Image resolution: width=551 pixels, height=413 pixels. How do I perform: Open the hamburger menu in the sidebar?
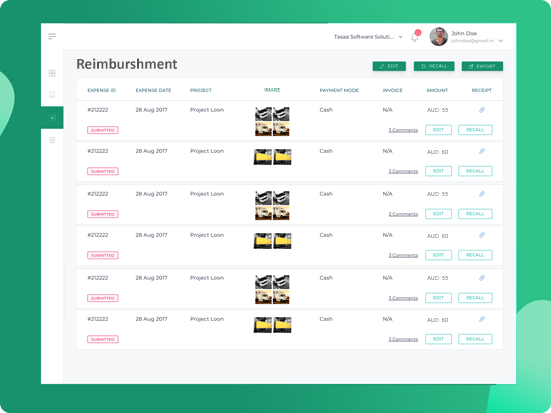click(52, 36)
